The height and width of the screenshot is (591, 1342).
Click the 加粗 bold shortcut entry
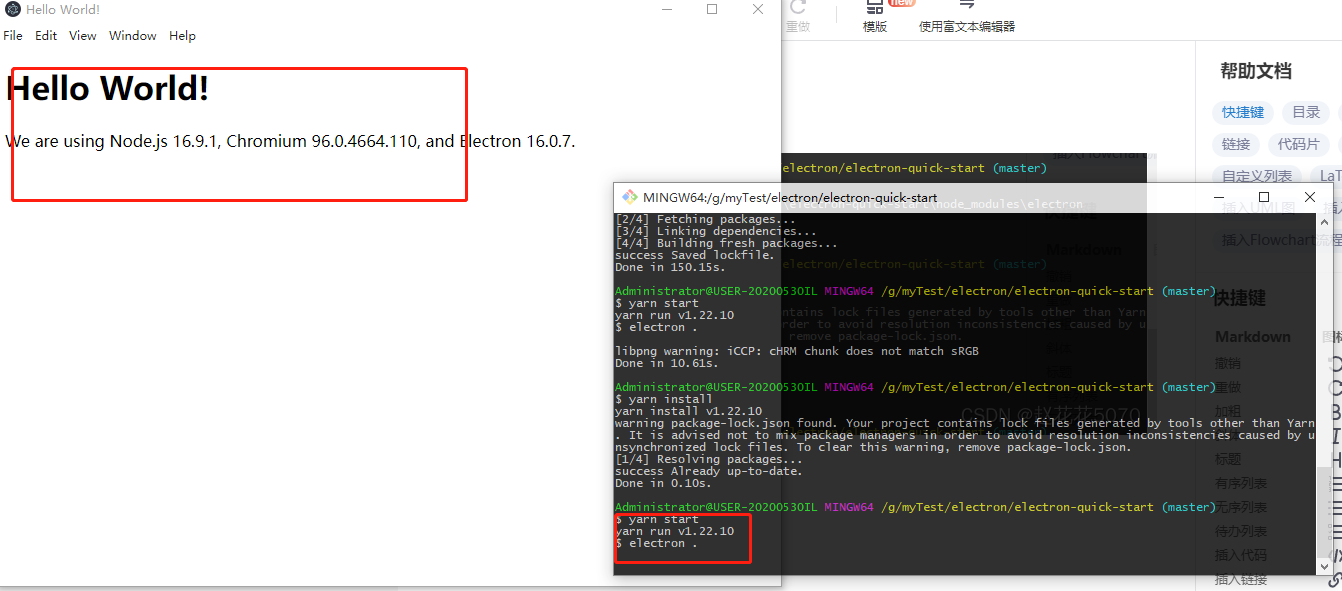point(1228,410)
